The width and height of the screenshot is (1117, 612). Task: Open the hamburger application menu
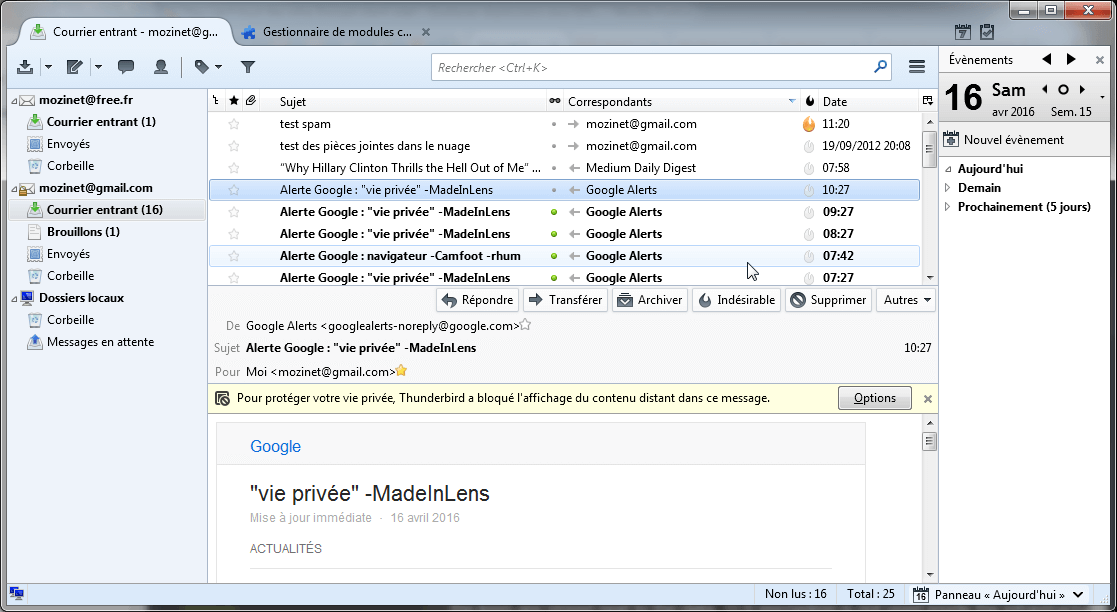[x=916, y=67]
